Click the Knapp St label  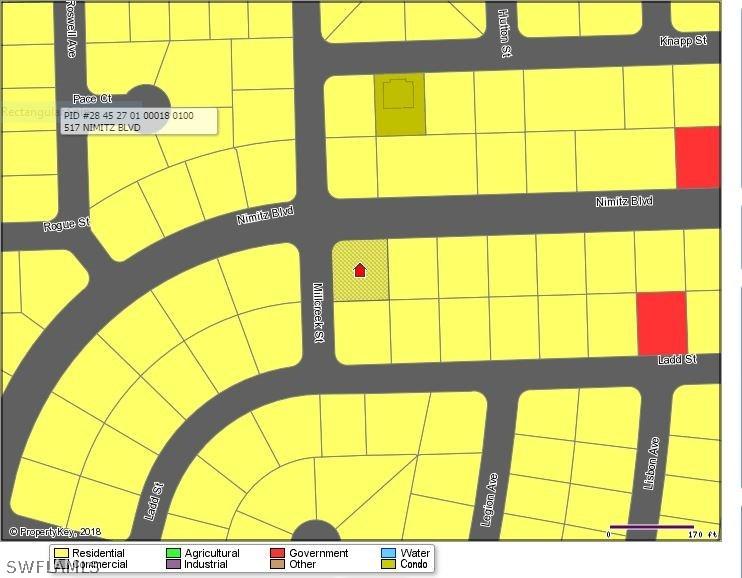[x=683, y=41]
